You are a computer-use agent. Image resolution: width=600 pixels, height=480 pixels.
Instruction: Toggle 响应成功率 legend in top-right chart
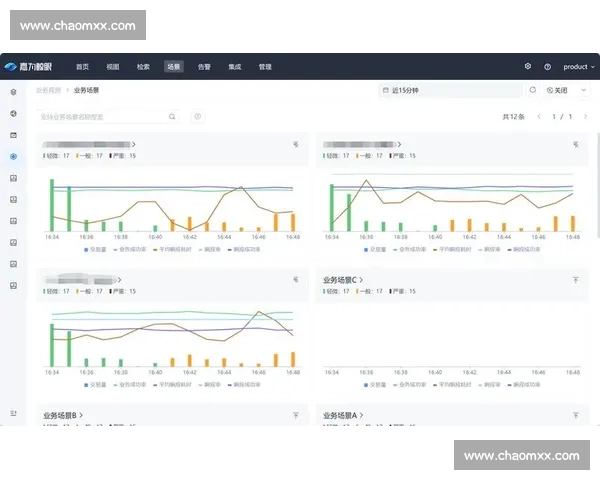point(525,248)
